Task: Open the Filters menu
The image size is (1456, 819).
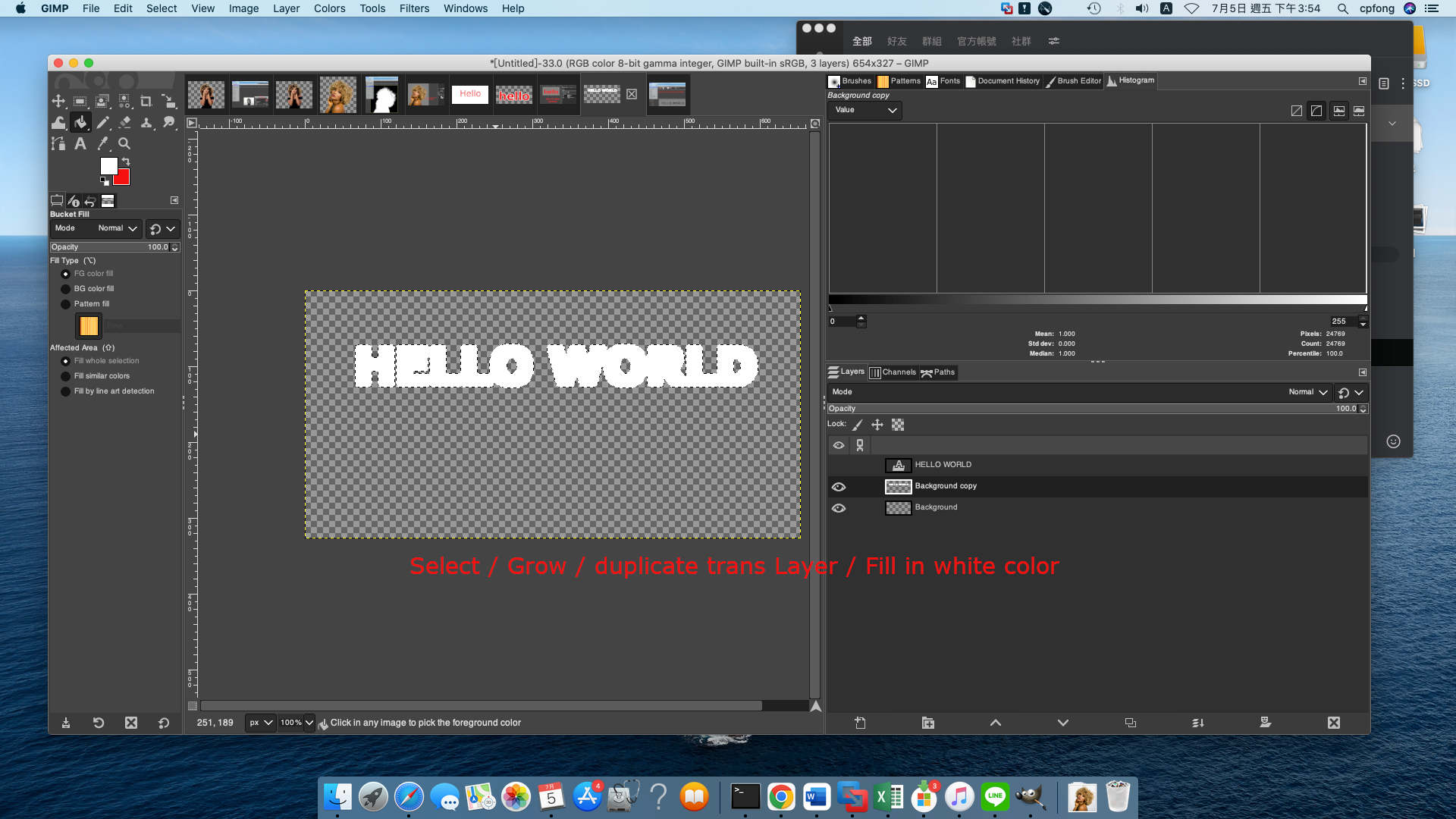Action: point(414,8)
